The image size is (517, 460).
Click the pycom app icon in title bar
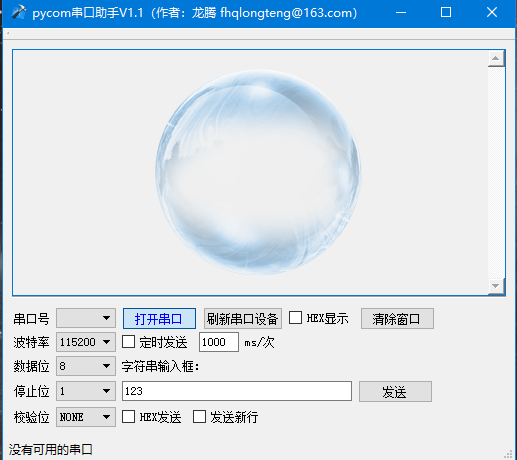click(19, 13)
